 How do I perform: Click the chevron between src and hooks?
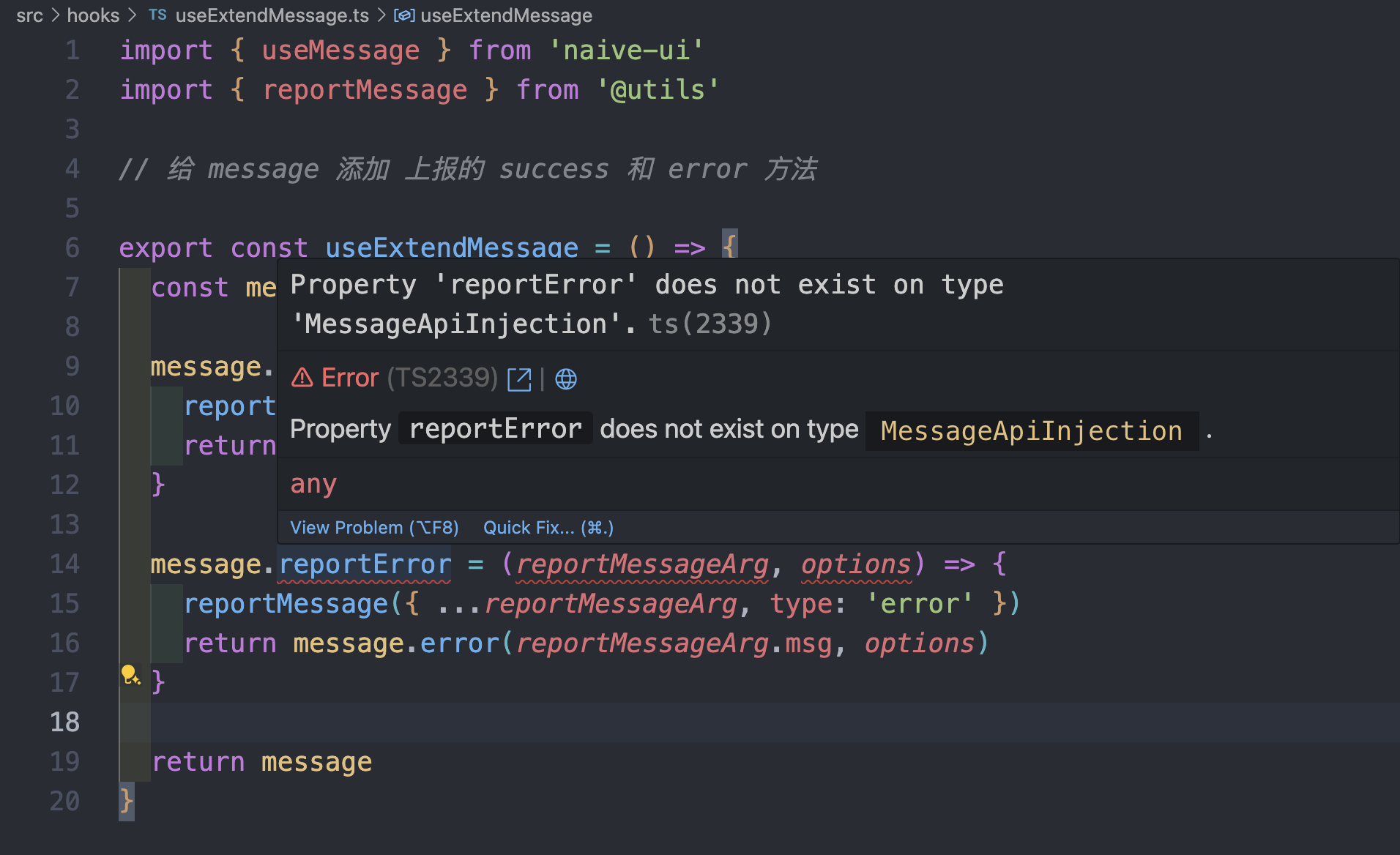tap(56, 15)
